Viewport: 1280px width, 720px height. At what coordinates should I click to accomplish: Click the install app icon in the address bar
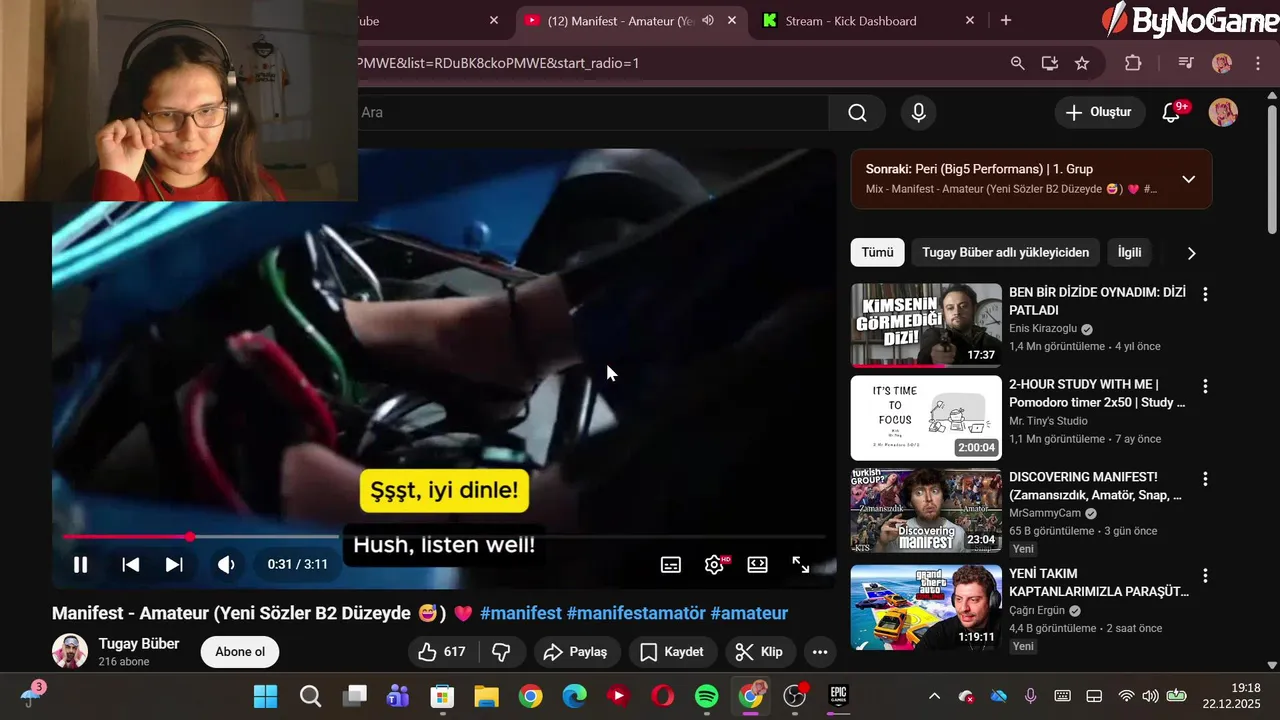click(1050, 63)
